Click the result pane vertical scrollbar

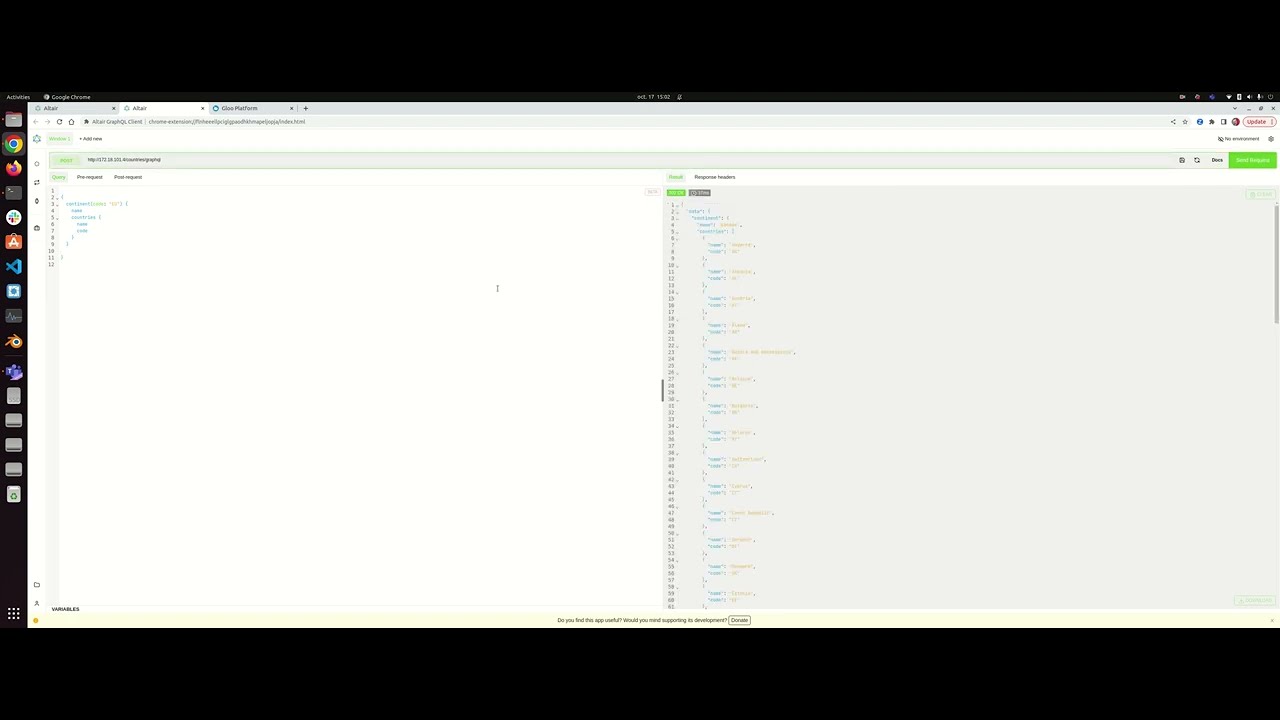1276,264
